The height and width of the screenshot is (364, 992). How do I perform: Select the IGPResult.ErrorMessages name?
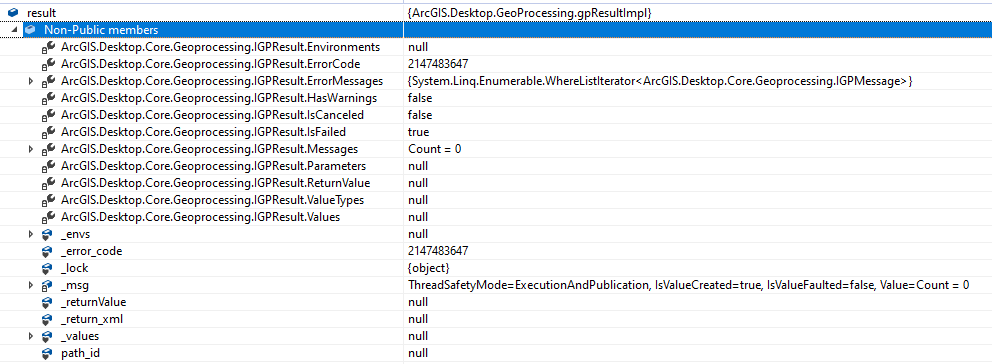(x=221, y=81)
